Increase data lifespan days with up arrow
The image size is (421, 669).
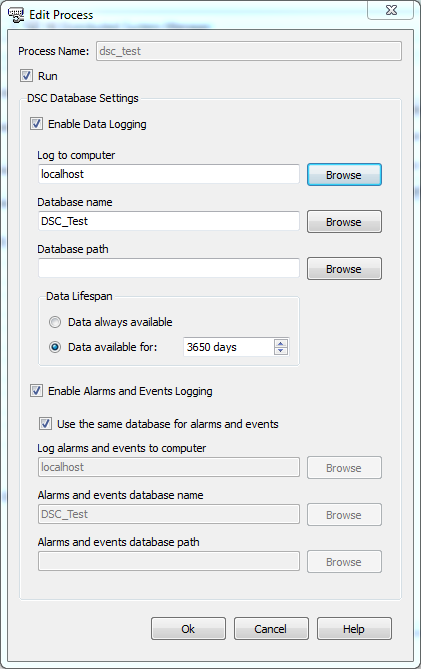coord(281,343)
